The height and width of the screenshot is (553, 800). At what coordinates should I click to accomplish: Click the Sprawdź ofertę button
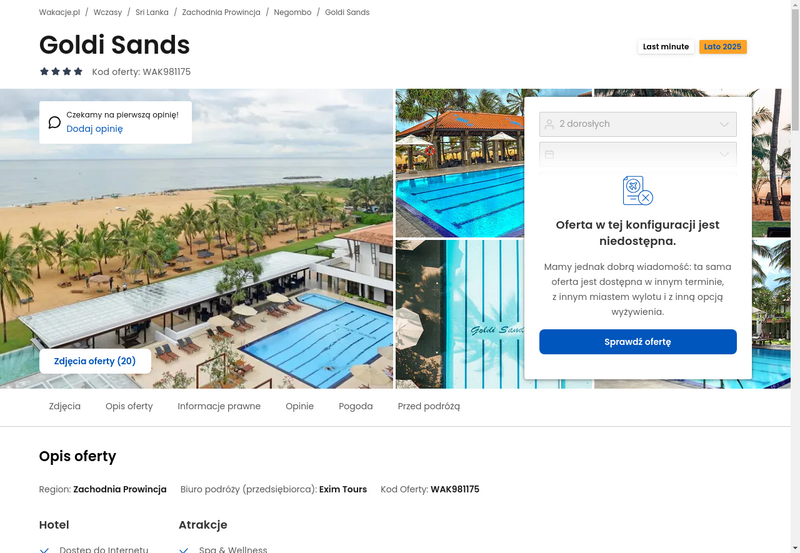[638, 342]
